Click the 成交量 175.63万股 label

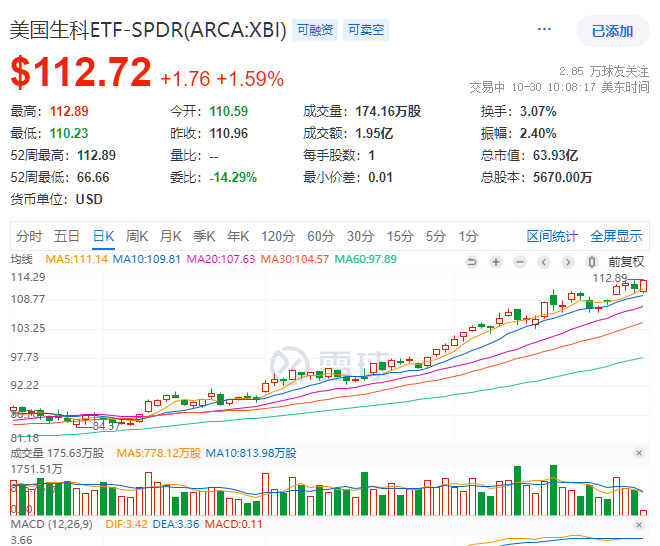pos(57,453)
